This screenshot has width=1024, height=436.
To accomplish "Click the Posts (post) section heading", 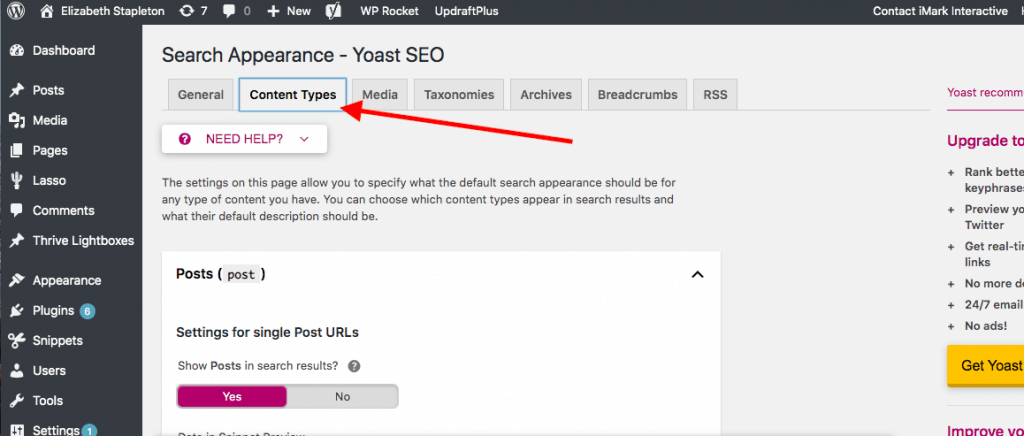I will pos(221,274).
